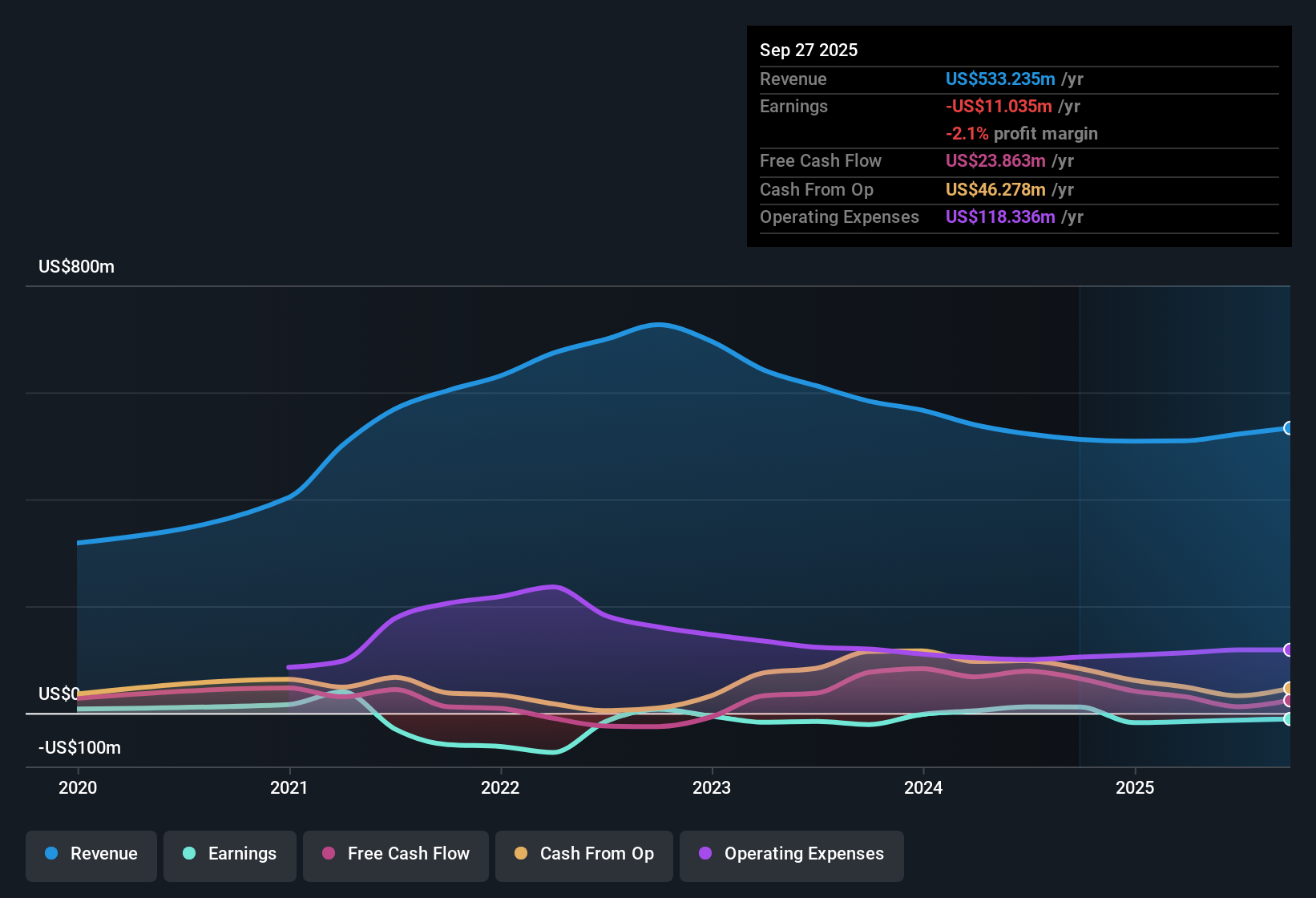1316x898 pixels.
Task: Select the 2023 label on the x-axis
Action: click(712, 788)
